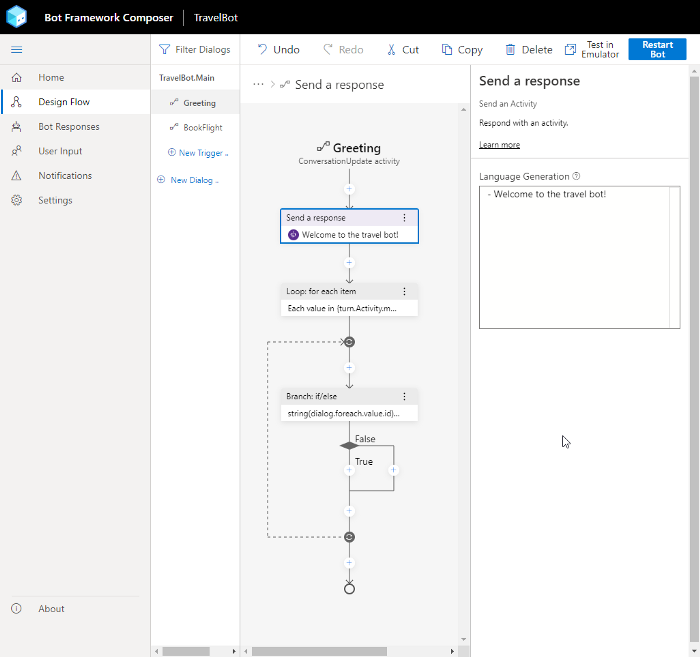Click the dialog list horizontal scrollbar thumb
Screen dimensions: 700x657
tap(186, 652)
